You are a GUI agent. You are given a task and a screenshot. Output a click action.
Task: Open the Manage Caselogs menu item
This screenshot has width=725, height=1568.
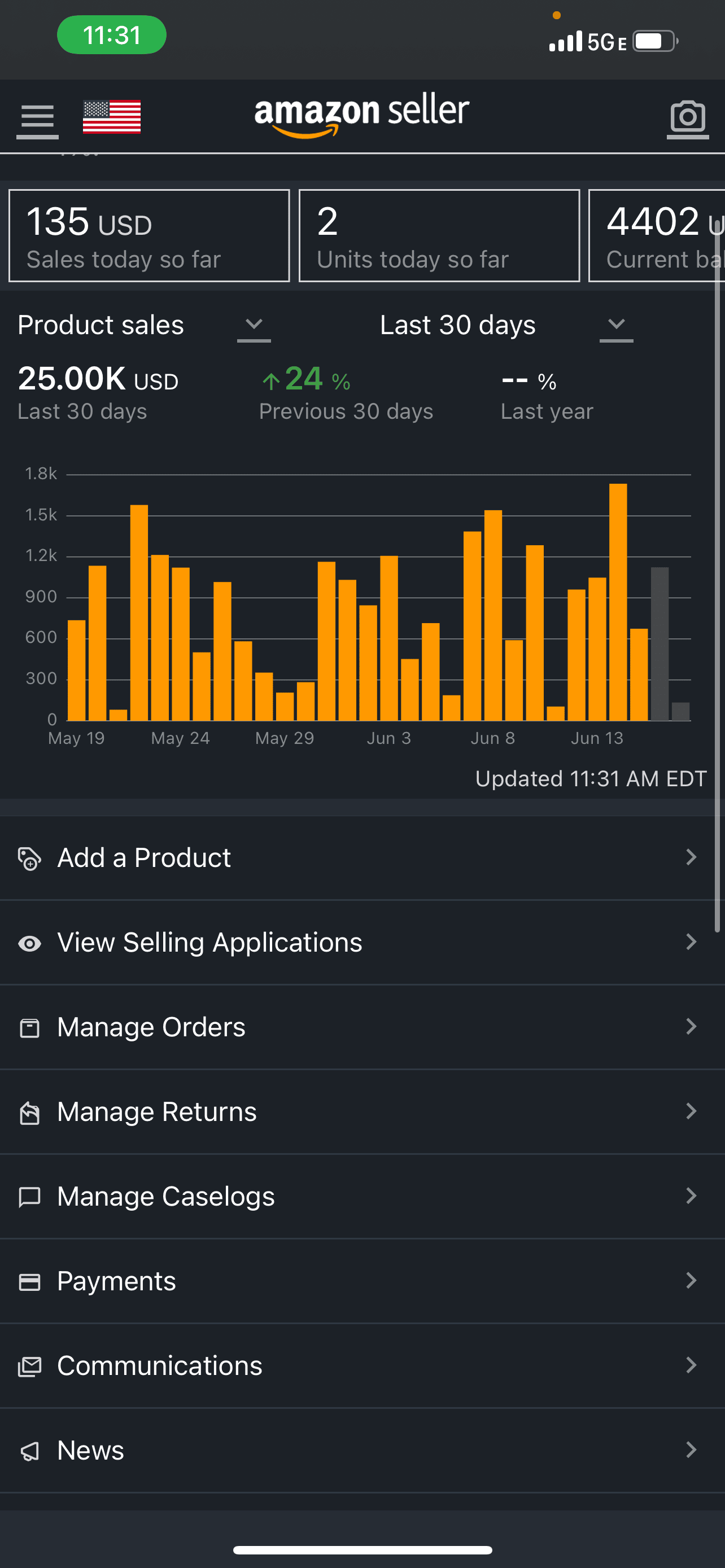click(x=165, y=1197)
